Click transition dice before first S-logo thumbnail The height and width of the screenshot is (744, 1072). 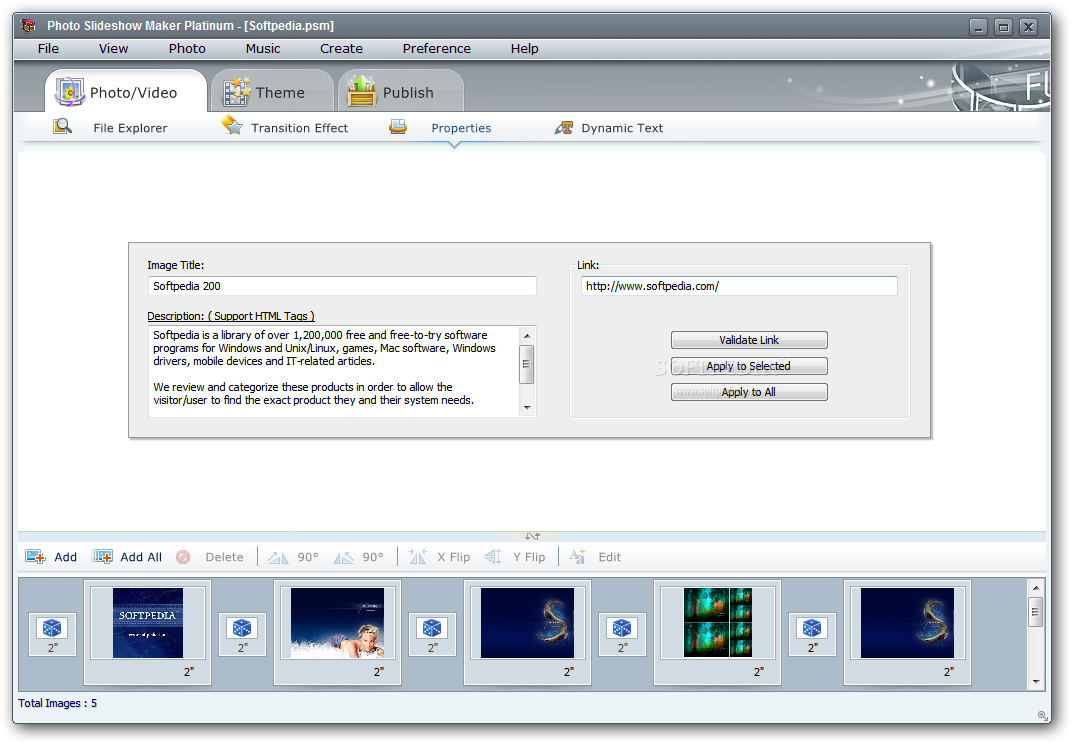432,628
